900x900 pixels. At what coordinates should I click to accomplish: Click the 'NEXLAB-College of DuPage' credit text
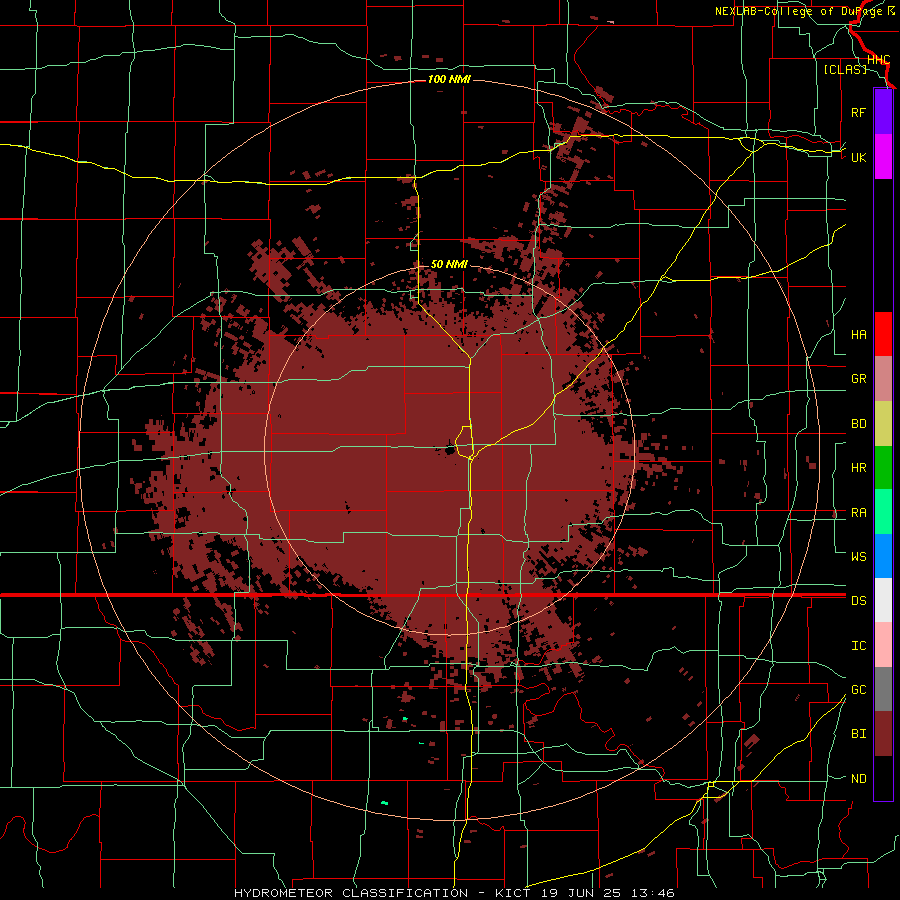coord(799,11)
